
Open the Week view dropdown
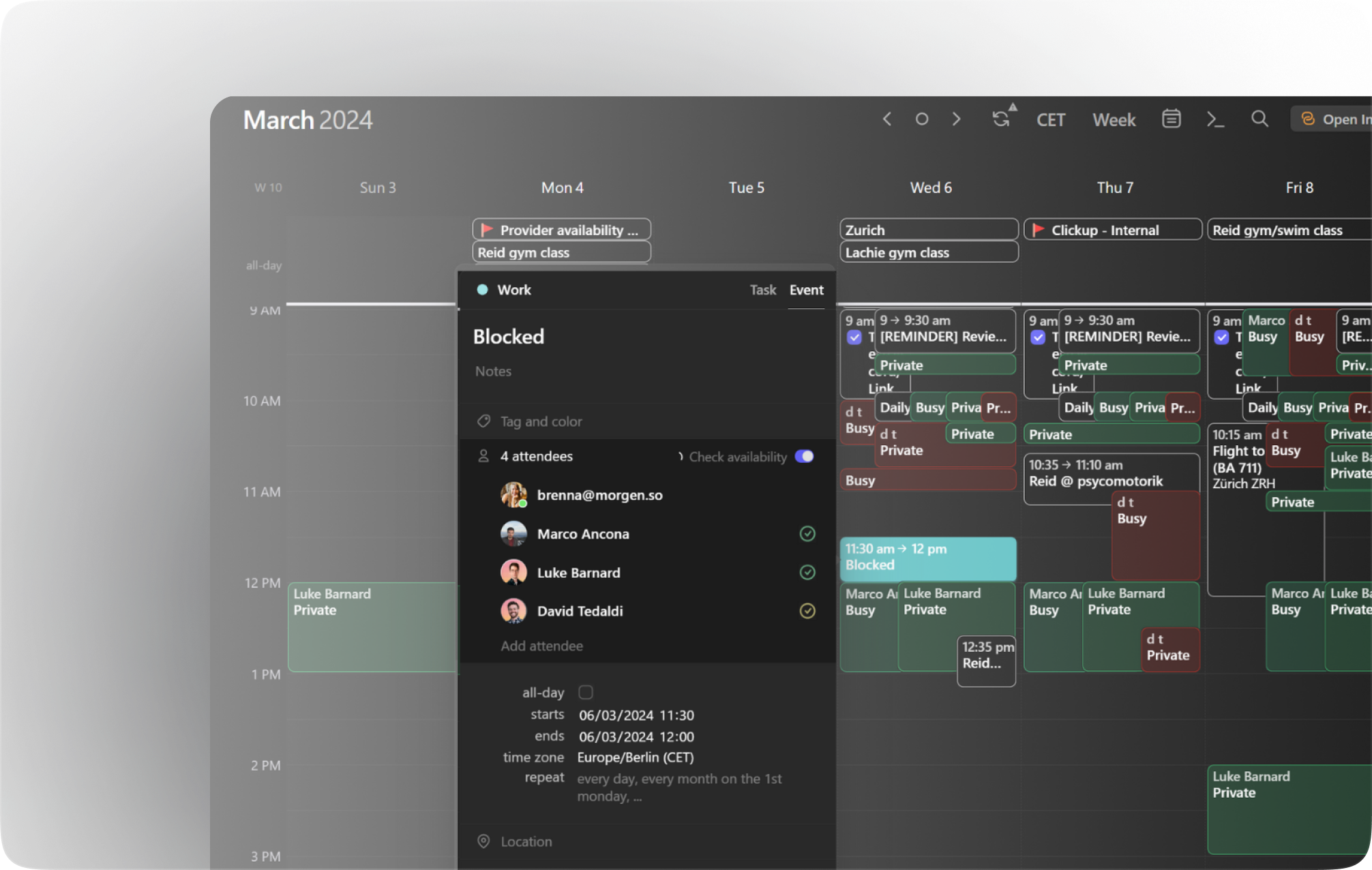click(1114, 120)
